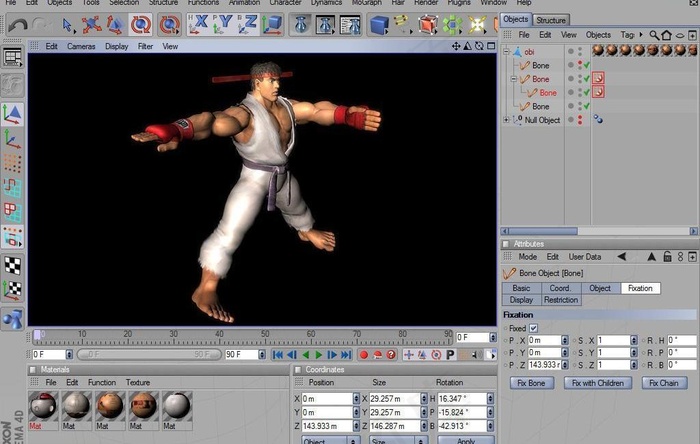This screenshot has height=444, width=700.
Task: Click frame 50 on the timeline ruler
Action: pos(265,334)
